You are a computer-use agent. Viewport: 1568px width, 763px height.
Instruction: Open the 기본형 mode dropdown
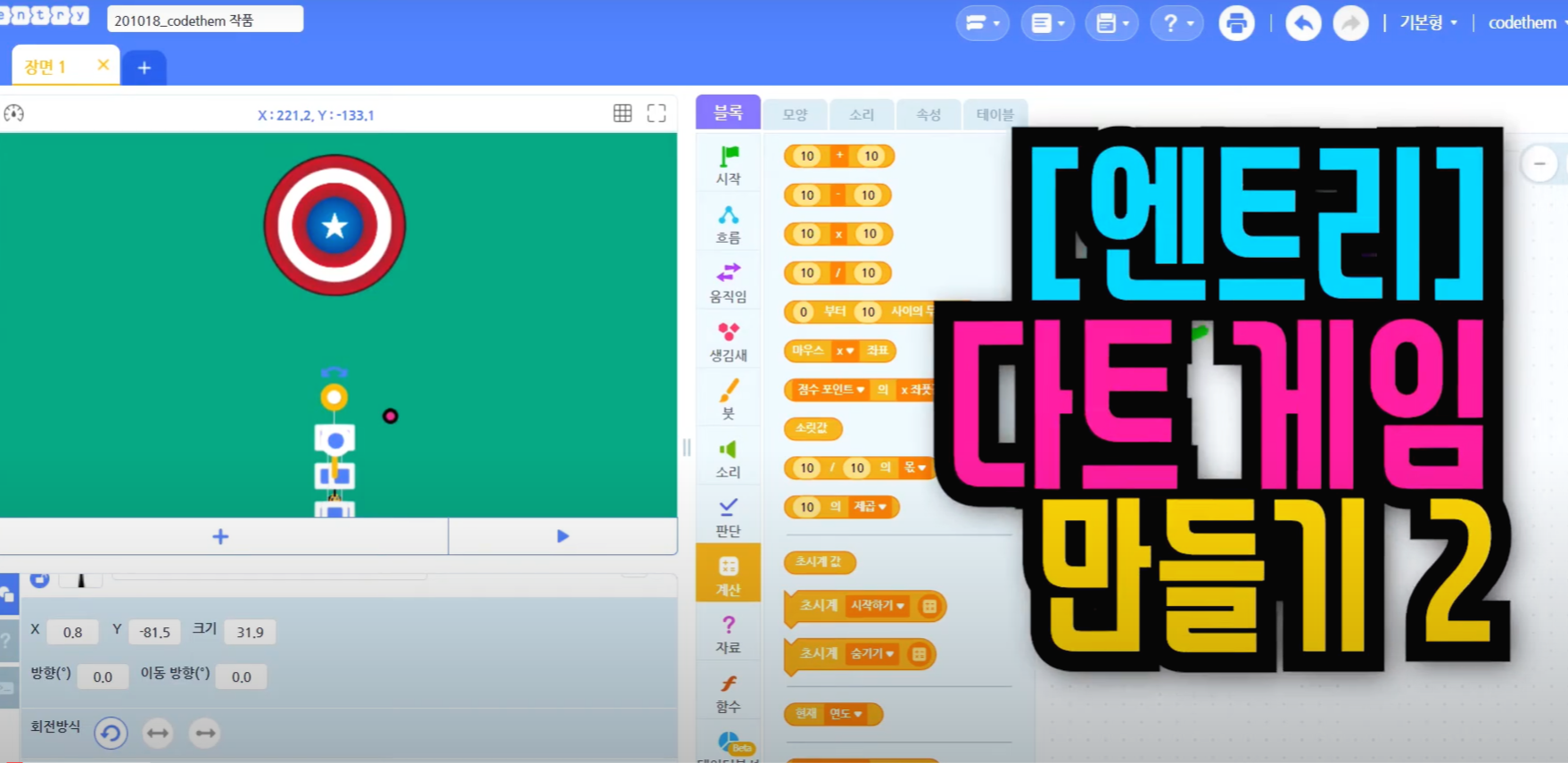[x=1428, y=23]
